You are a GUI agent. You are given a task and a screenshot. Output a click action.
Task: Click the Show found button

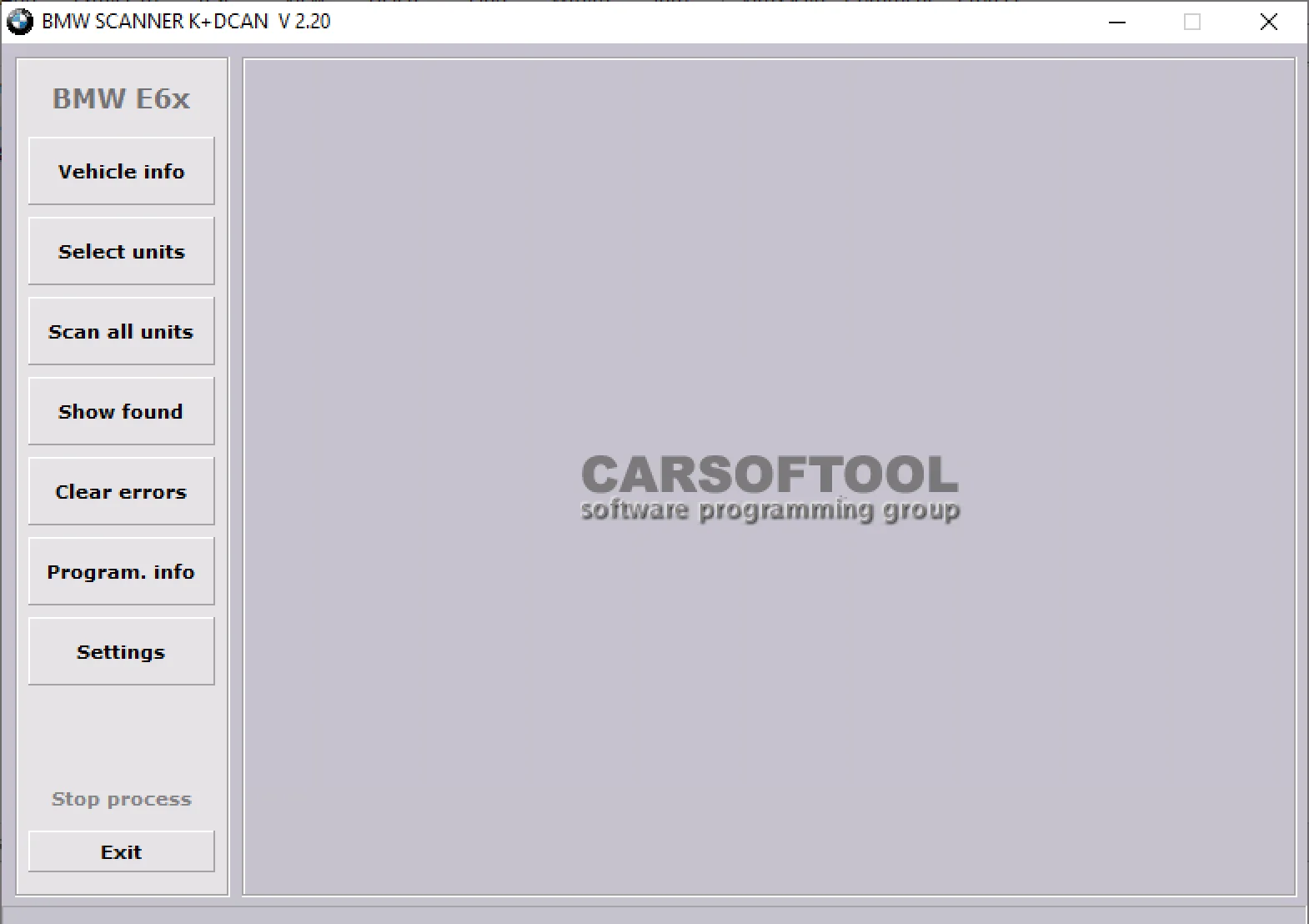pos(121,411)
